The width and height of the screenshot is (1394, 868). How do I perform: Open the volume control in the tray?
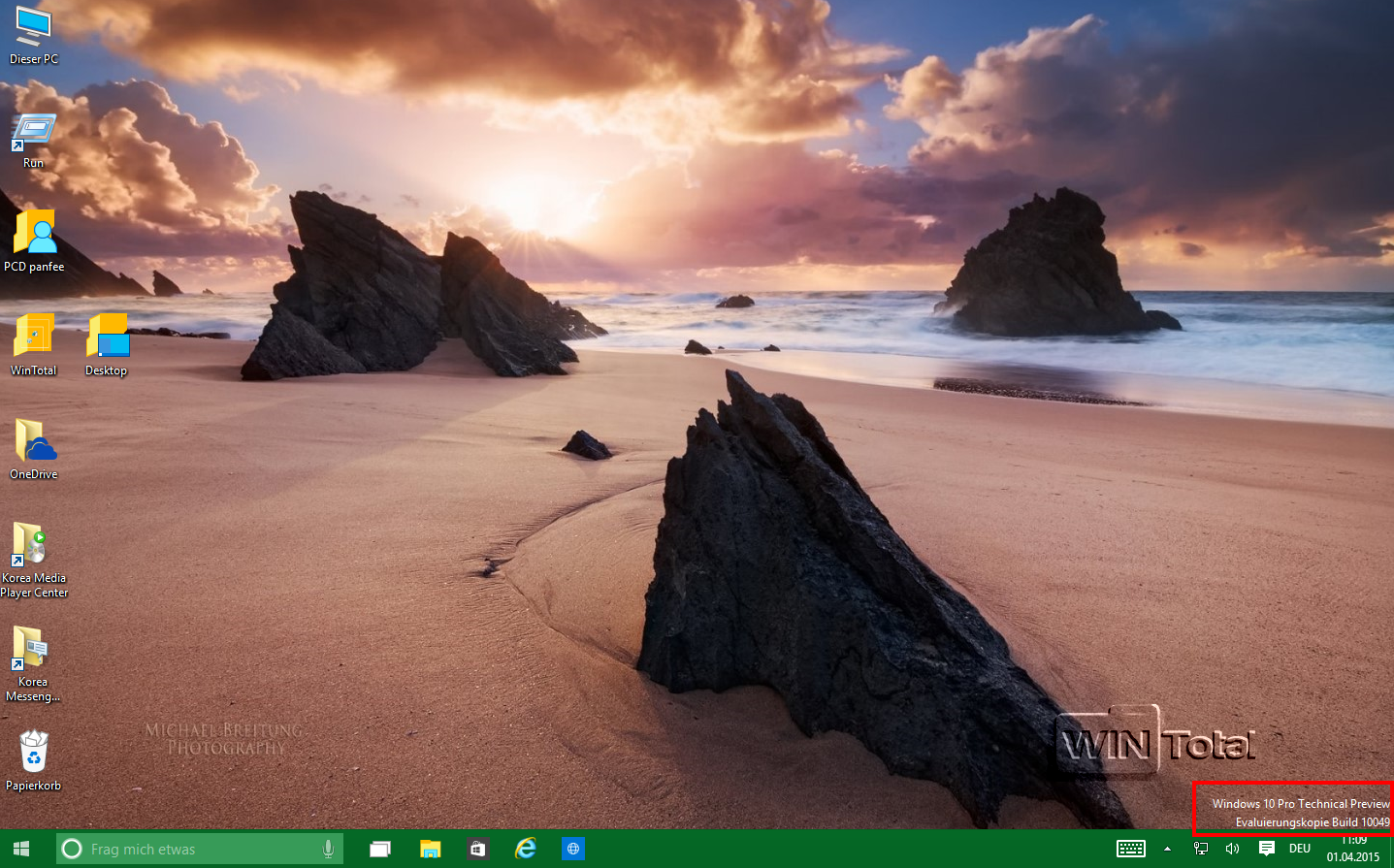(x=1233, y=850)
